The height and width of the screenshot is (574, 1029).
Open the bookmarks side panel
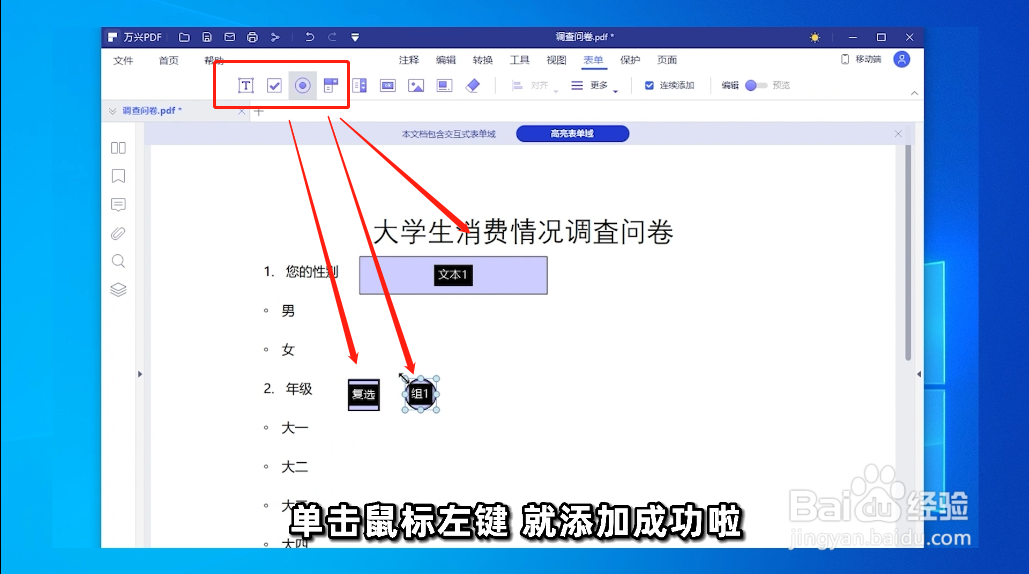click(118, 176)
